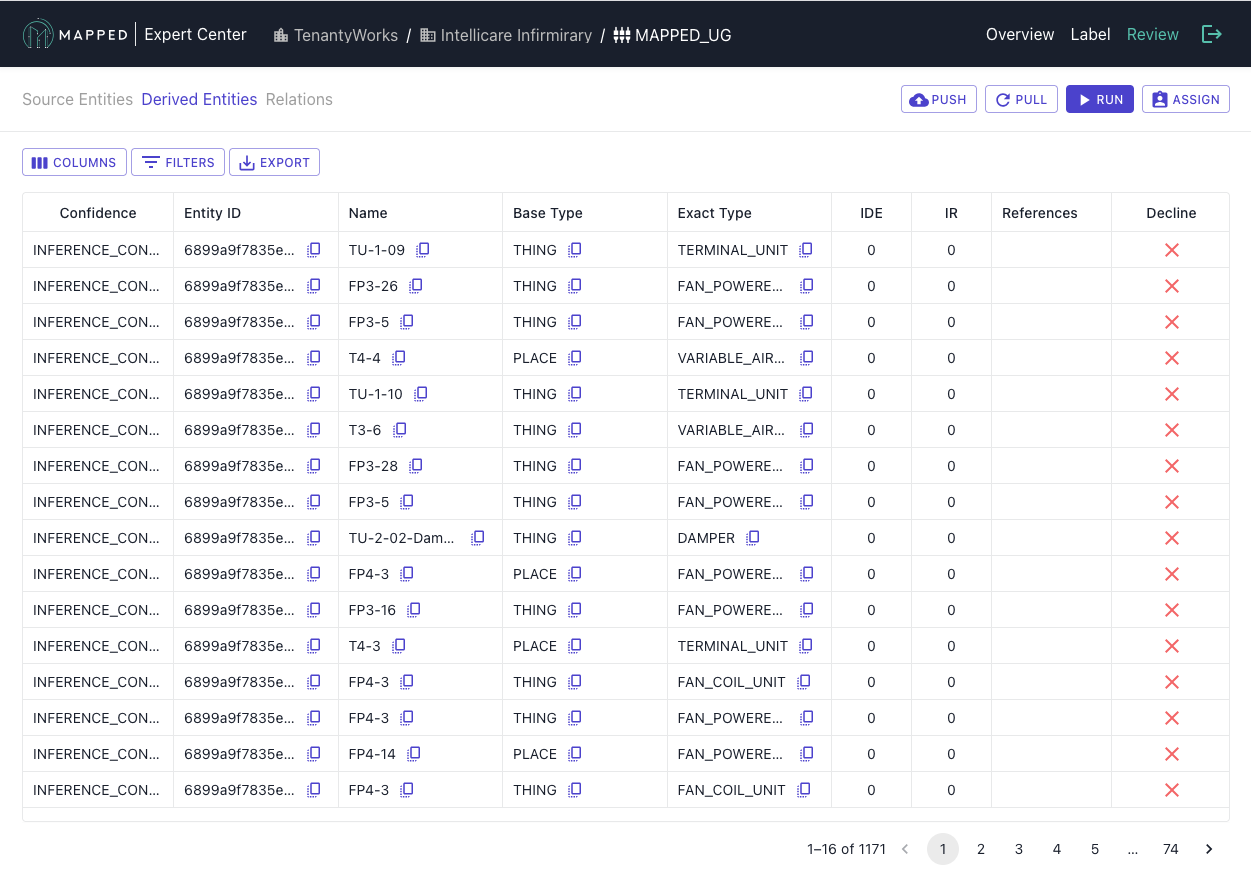The image size is (1251, 884).
Task: Decline the FP4-14 entity
Action: pos(1172,754)
